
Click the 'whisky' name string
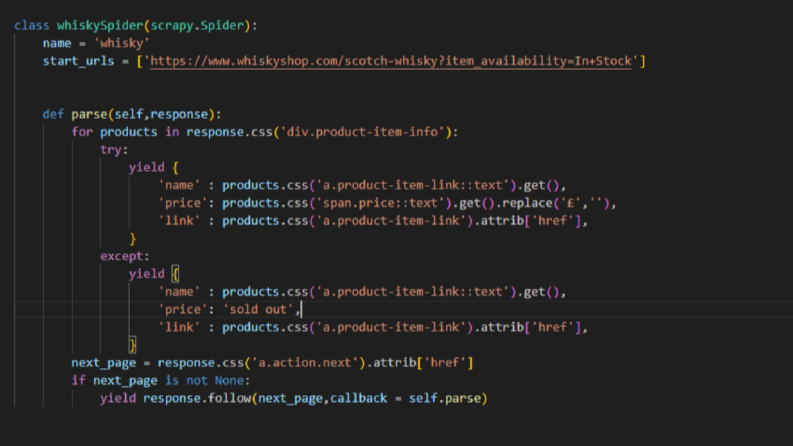pos(121,43)
